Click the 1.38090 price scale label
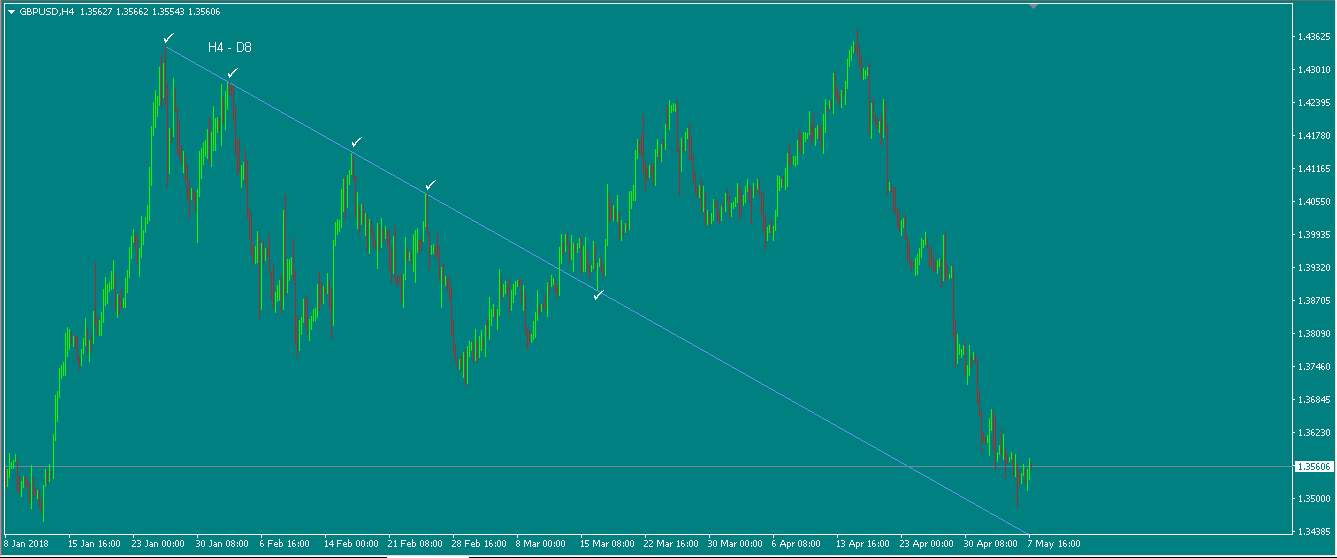 point(1313,334)
